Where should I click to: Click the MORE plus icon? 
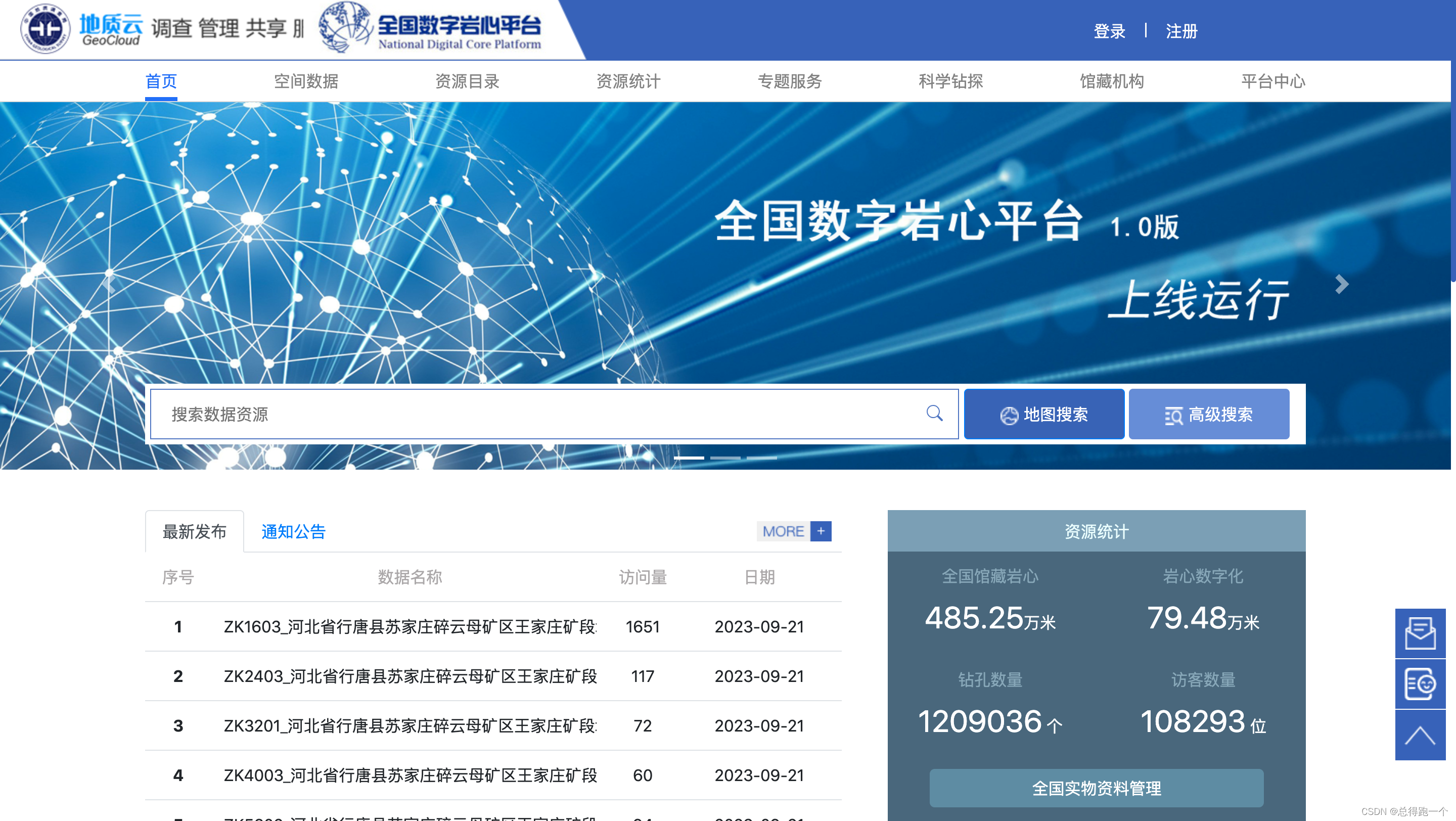click(x=821, y=531)
